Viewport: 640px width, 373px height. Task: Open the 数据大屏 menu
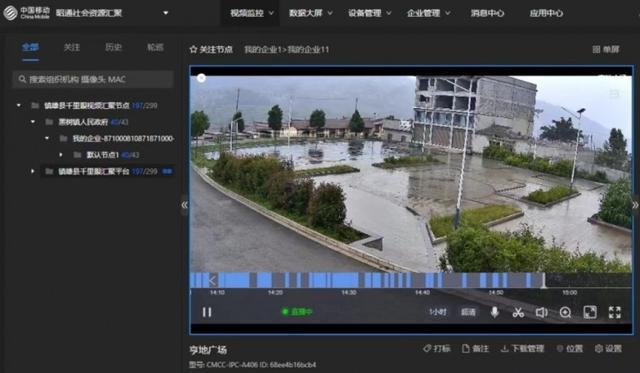point(310,13)
